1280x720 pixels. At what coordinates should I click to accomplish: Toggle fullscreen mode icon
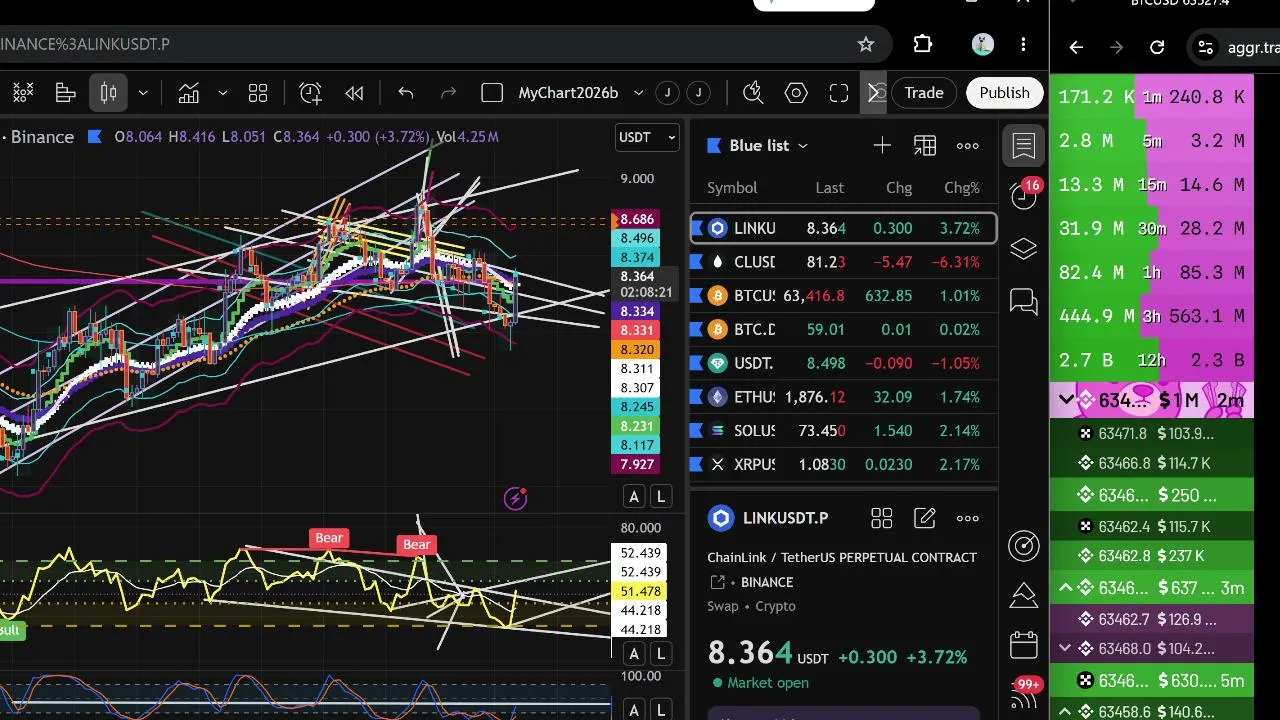pyautogui.click(x=839, y=93)
